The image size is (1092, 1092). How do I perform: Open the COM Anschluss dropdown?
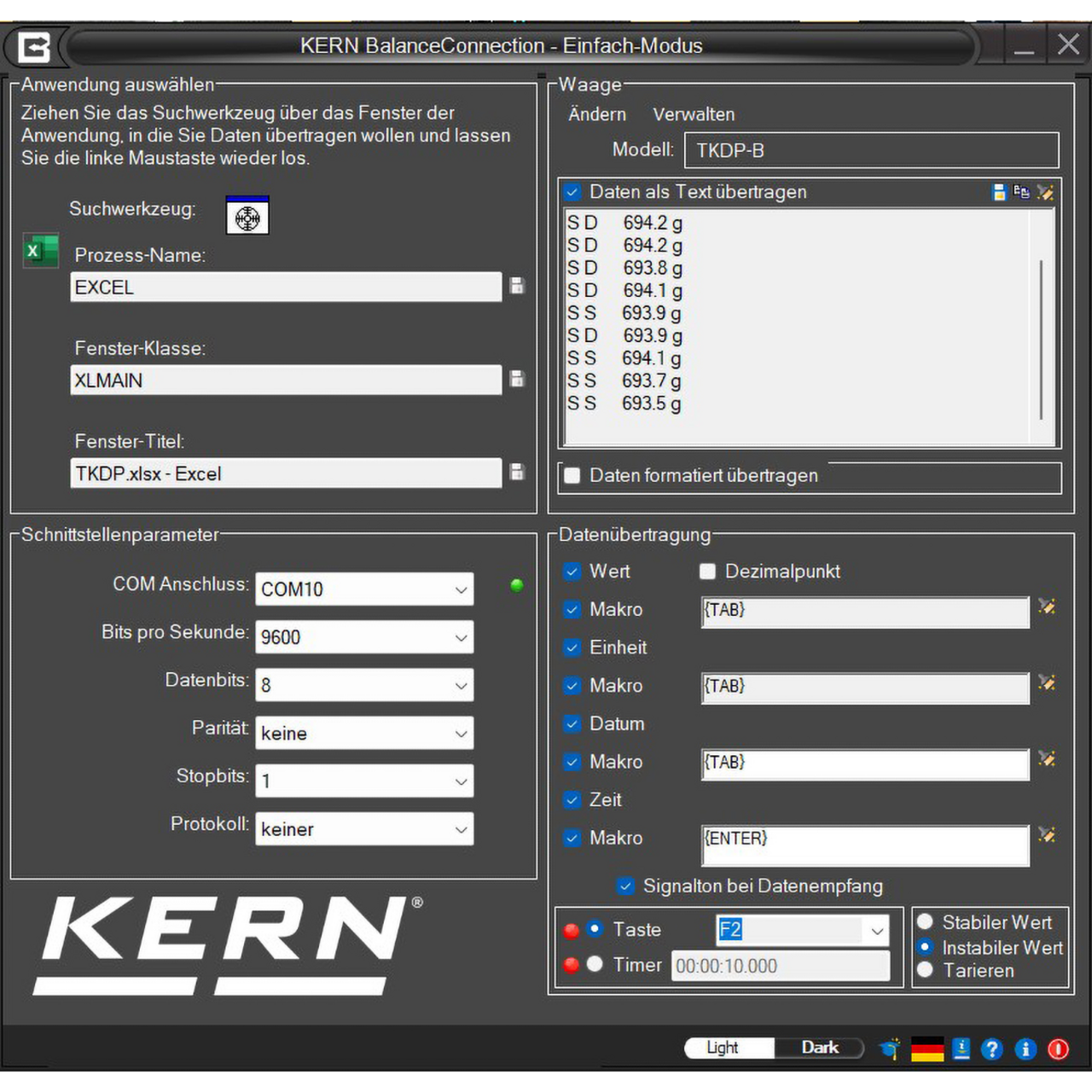point(459,589)
